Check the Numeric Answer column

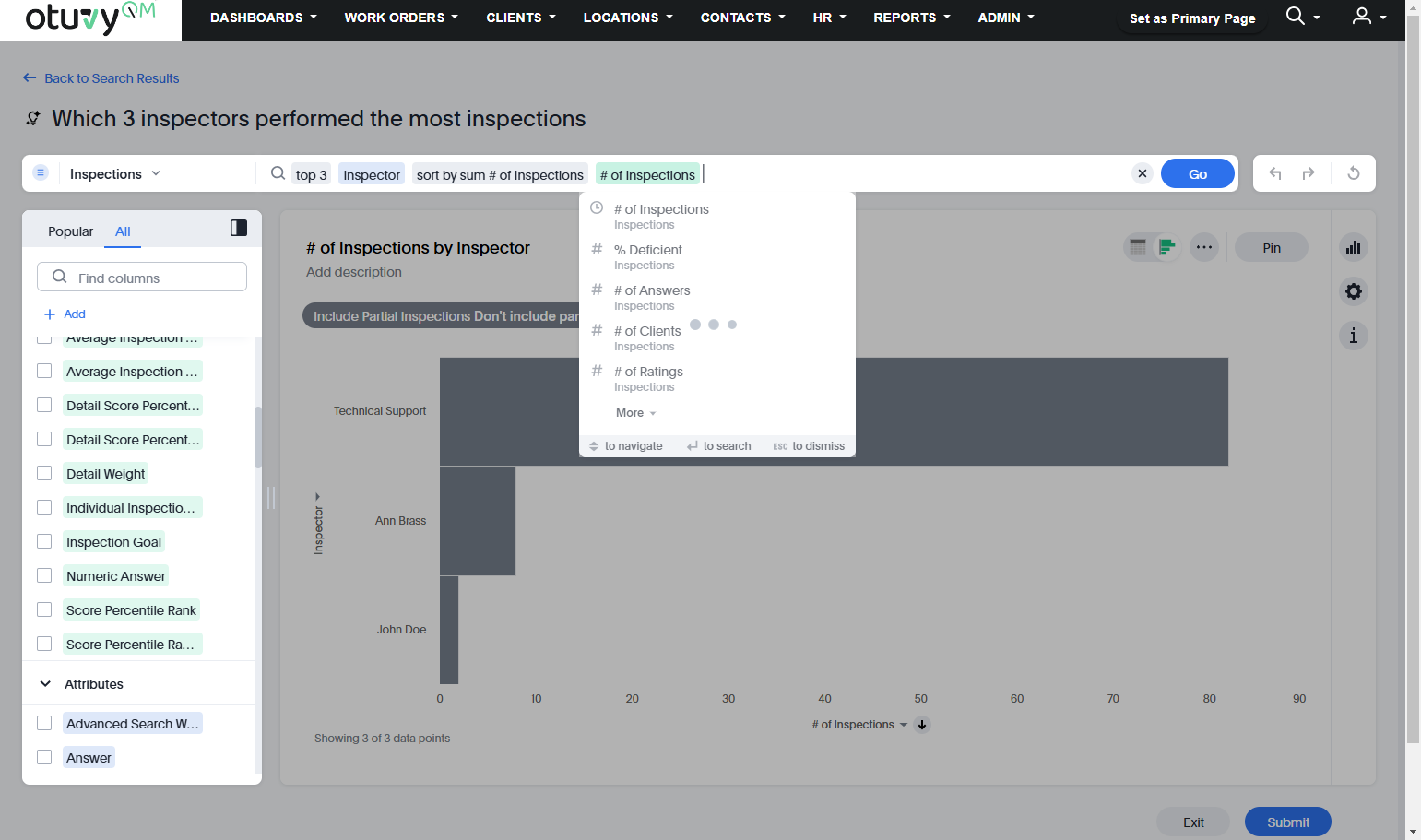[x=44, y=575]
